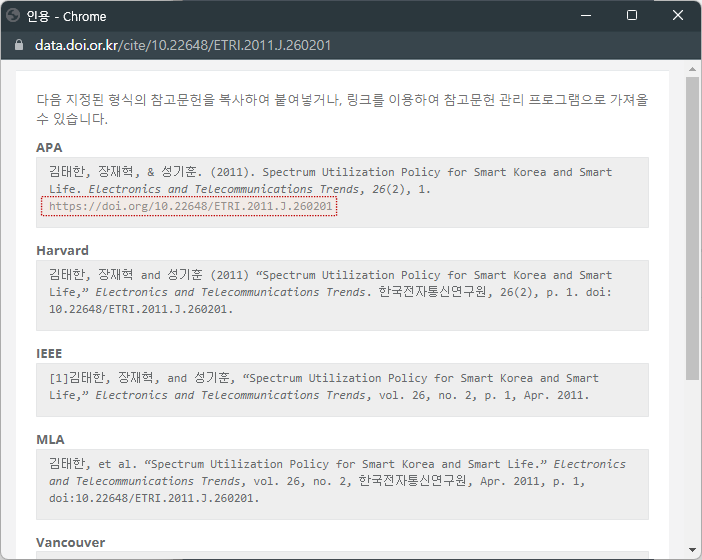The image size is (702, 560).
Task: Click the IEEE format heading
Action: [49, 353]
